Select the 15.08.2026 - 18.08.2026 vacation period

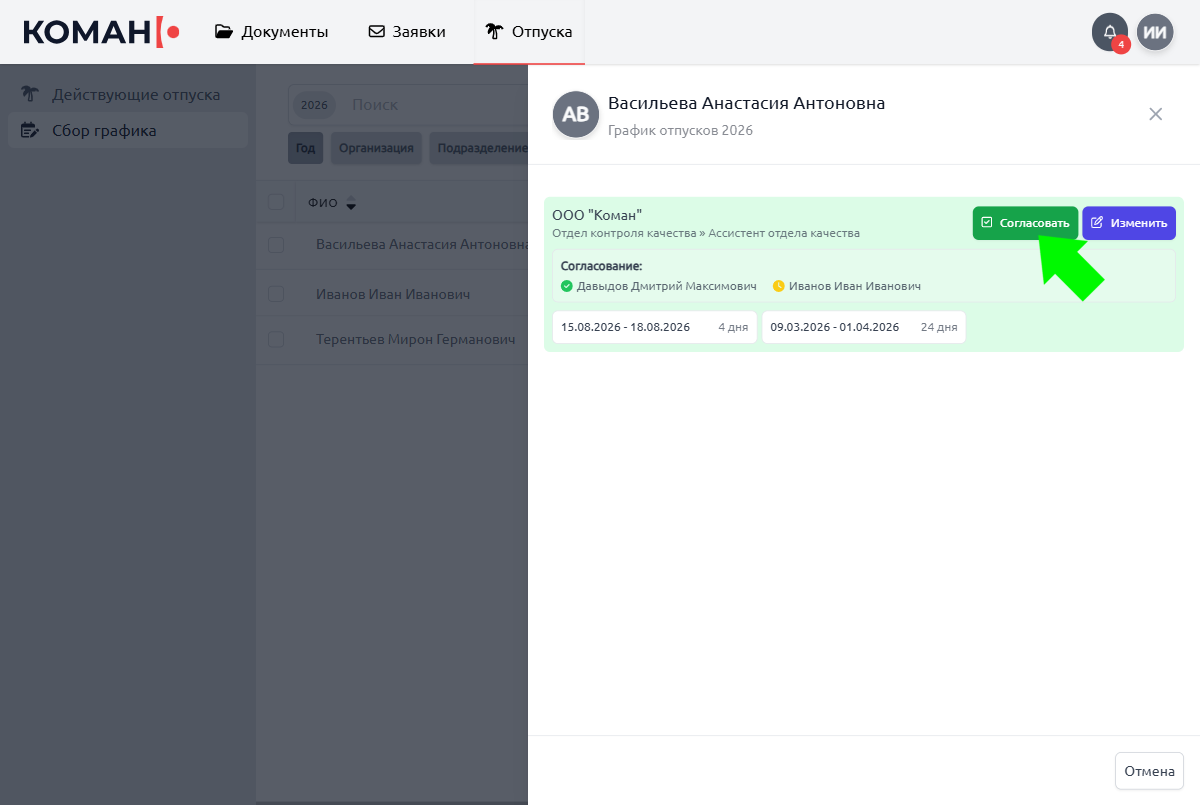click(654, 327)
